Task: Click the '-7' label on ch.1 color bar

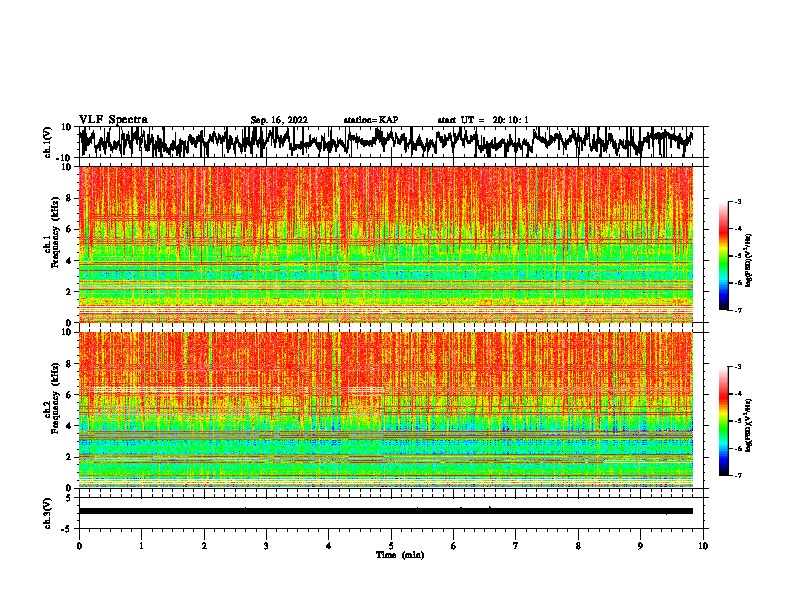Action: click(x=738, y=310)
